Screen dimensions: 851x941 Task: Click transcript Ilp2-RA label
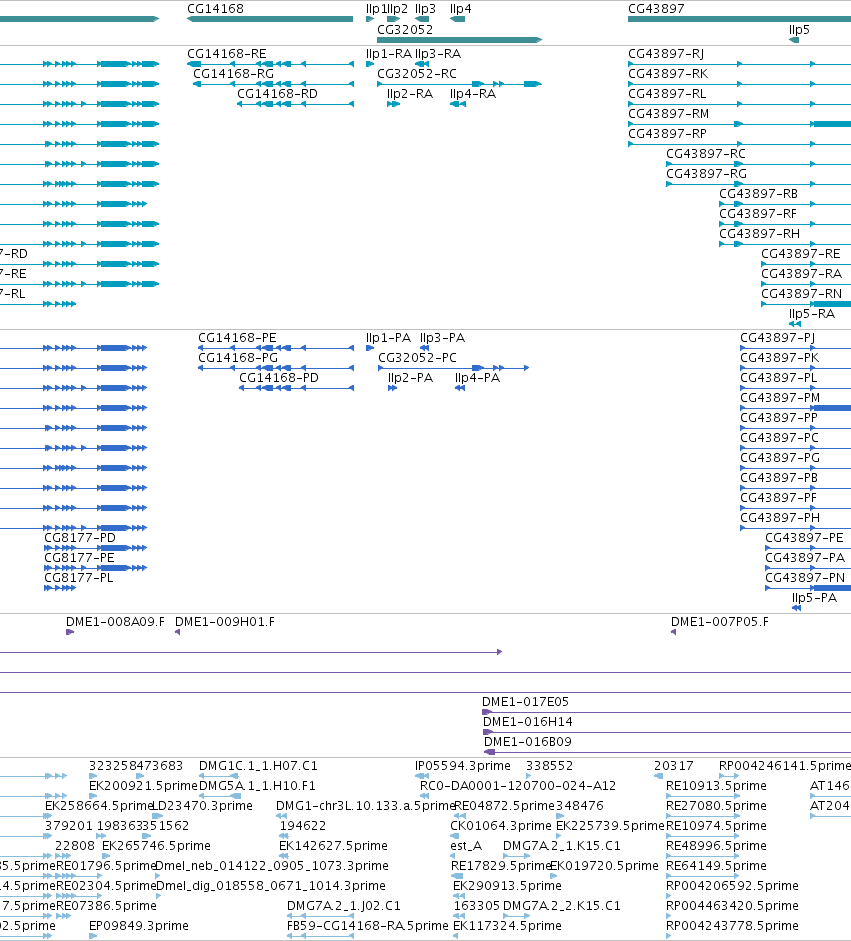click(410, 94)
